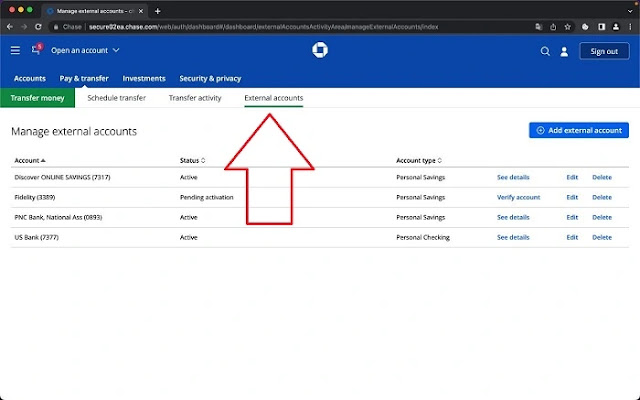Edit the Fidelity (3389) account

click(x=572, y=197)
